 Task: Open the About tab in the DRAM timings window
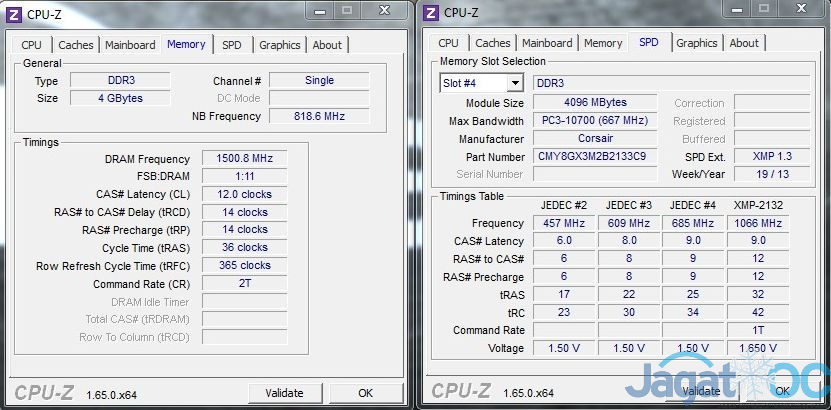click(x=327, y=45)
